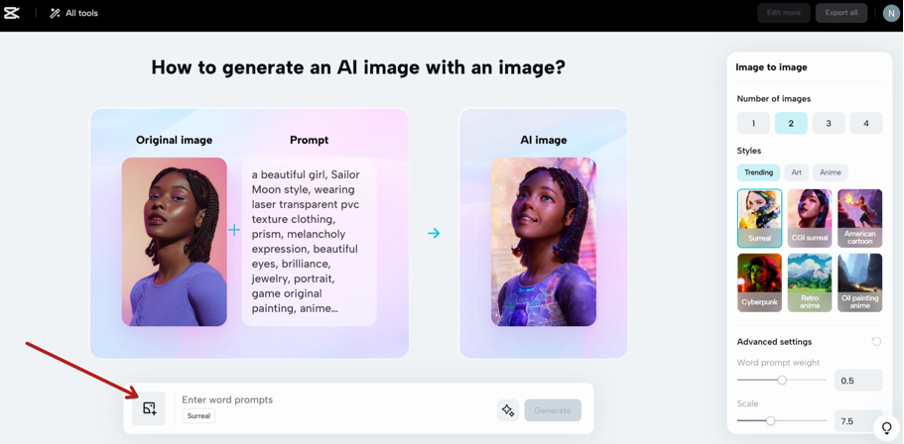Select the Cyberpunk style thumbnail
The height and width of the screenshot is (444, 904).
pos(759,283)
